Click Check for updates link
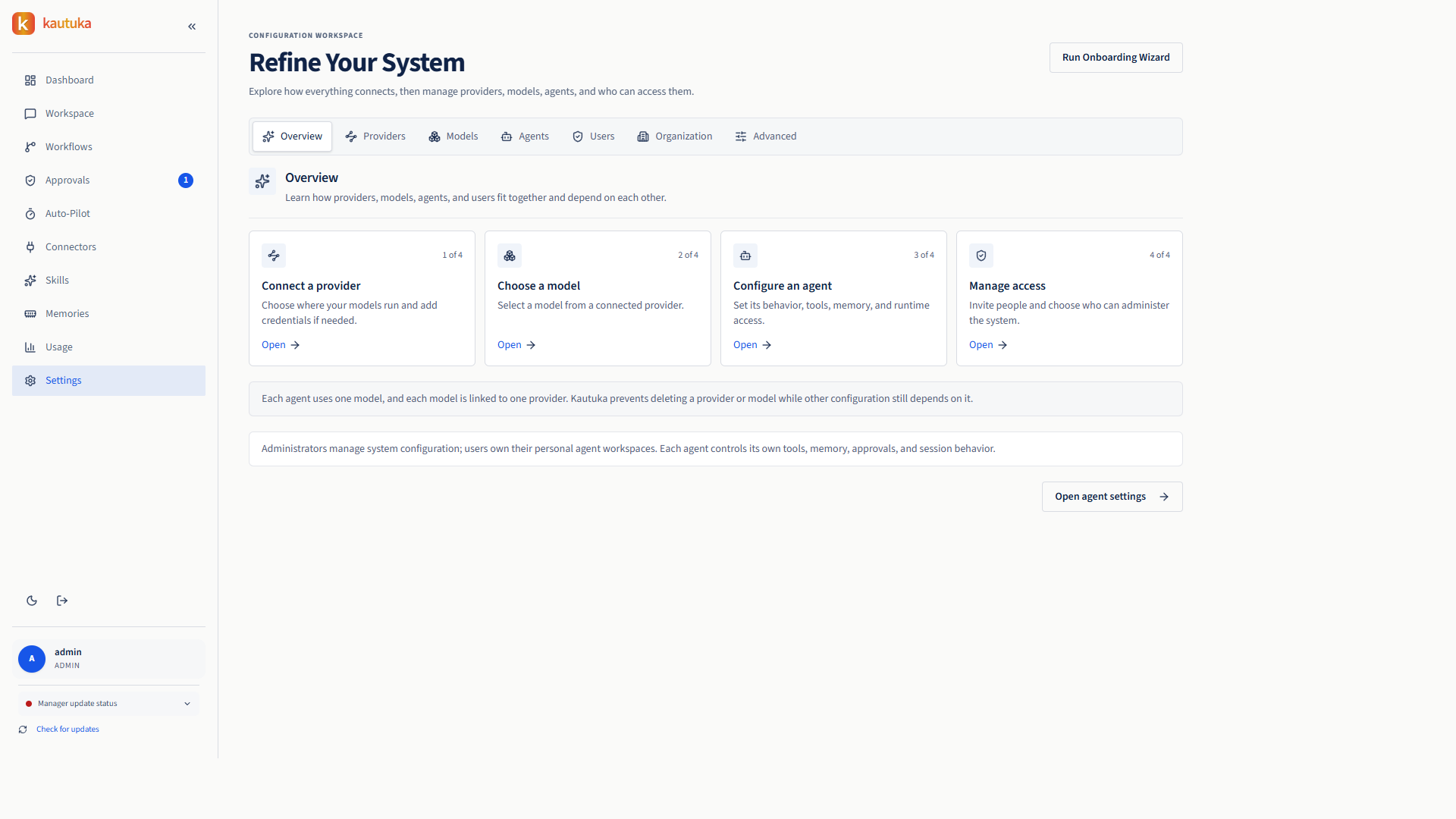 [x=67, y=730]
